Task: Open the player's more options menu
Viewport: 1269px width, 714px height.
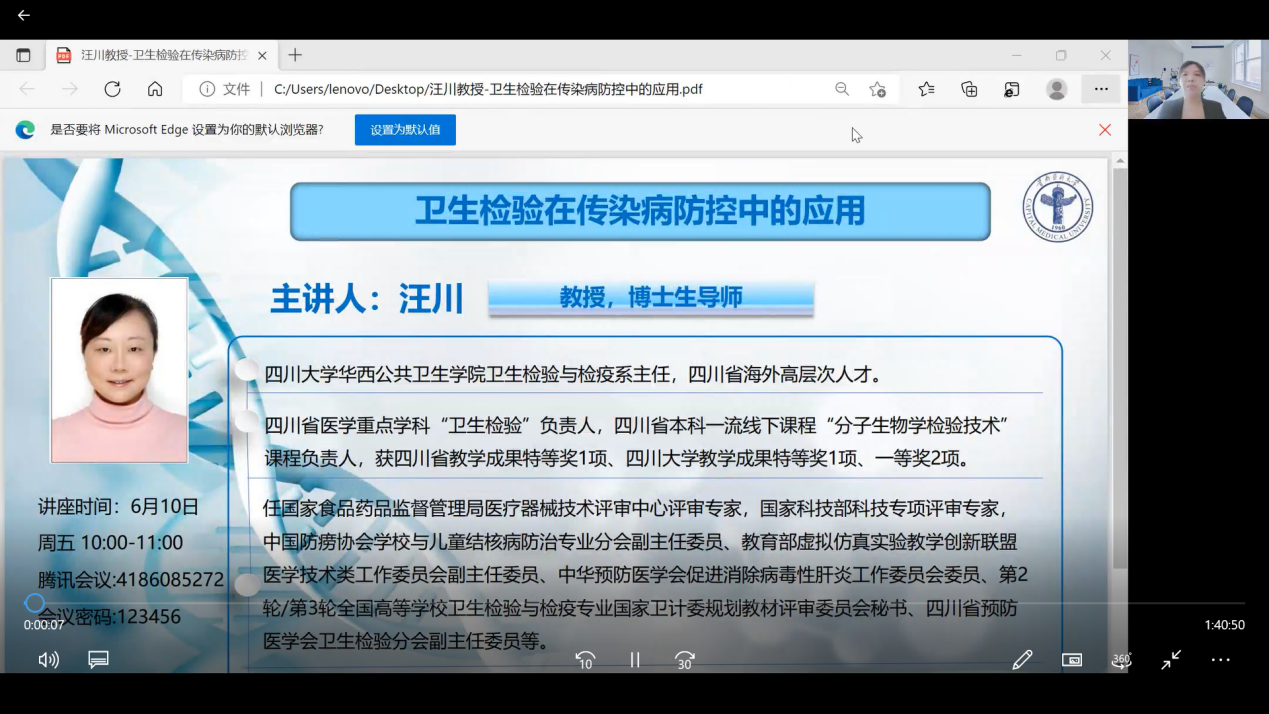Action: click(x=1220, y=660)
